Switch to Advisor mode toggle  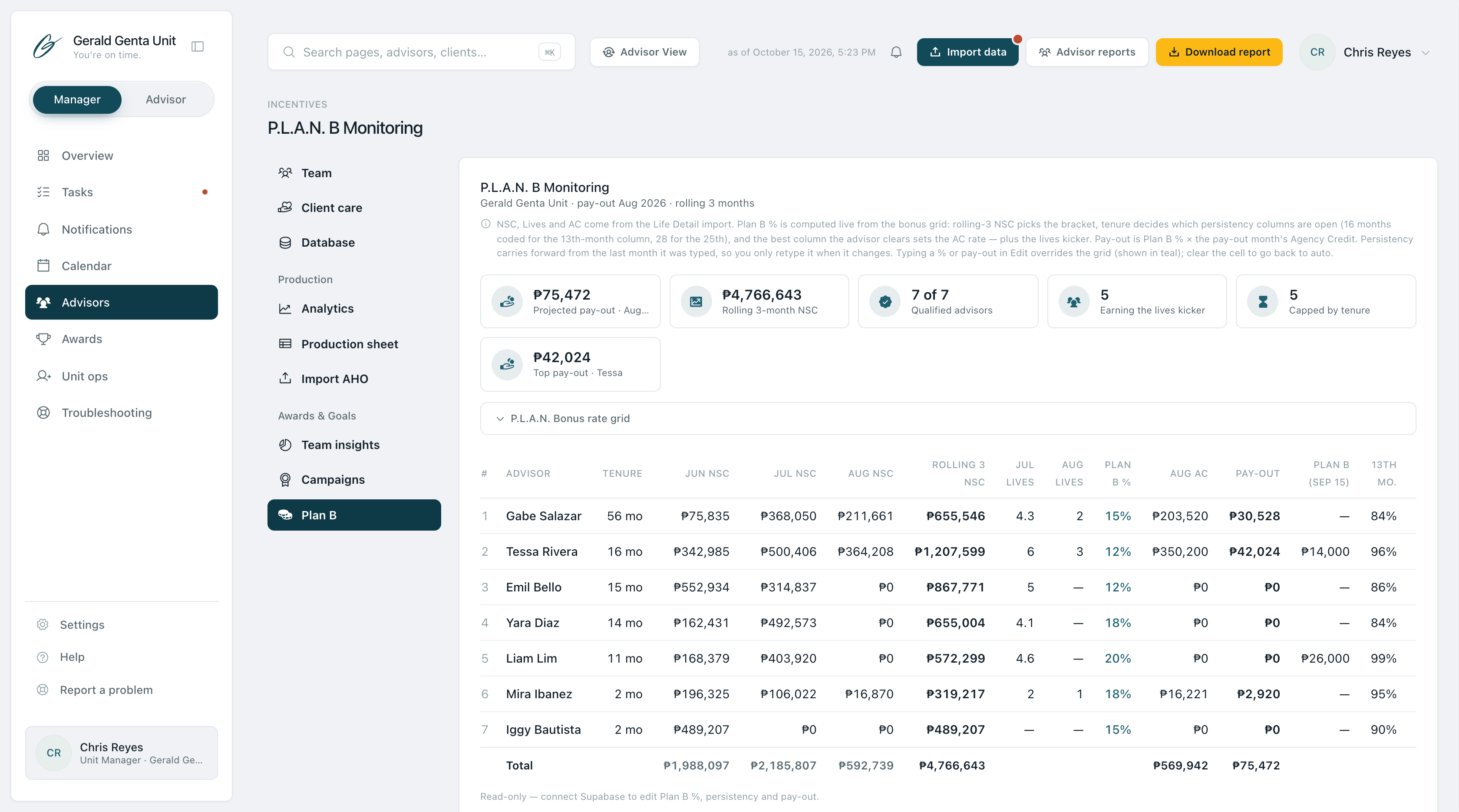(x=165, y=100)
